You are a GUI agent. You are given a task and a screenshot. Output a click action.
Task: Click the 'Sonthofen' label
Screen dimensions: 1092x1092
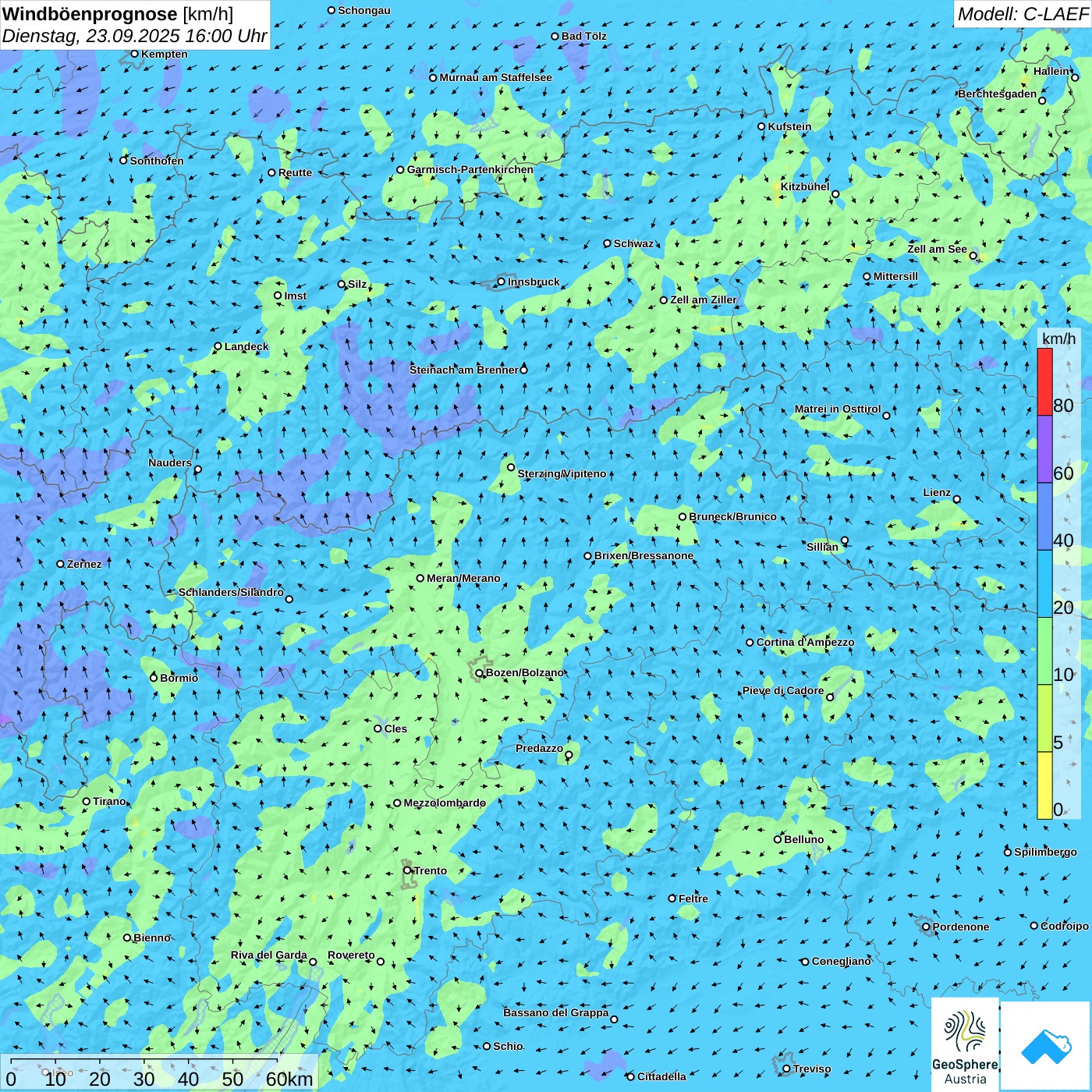pyautogui.click(x=157, y=161)
